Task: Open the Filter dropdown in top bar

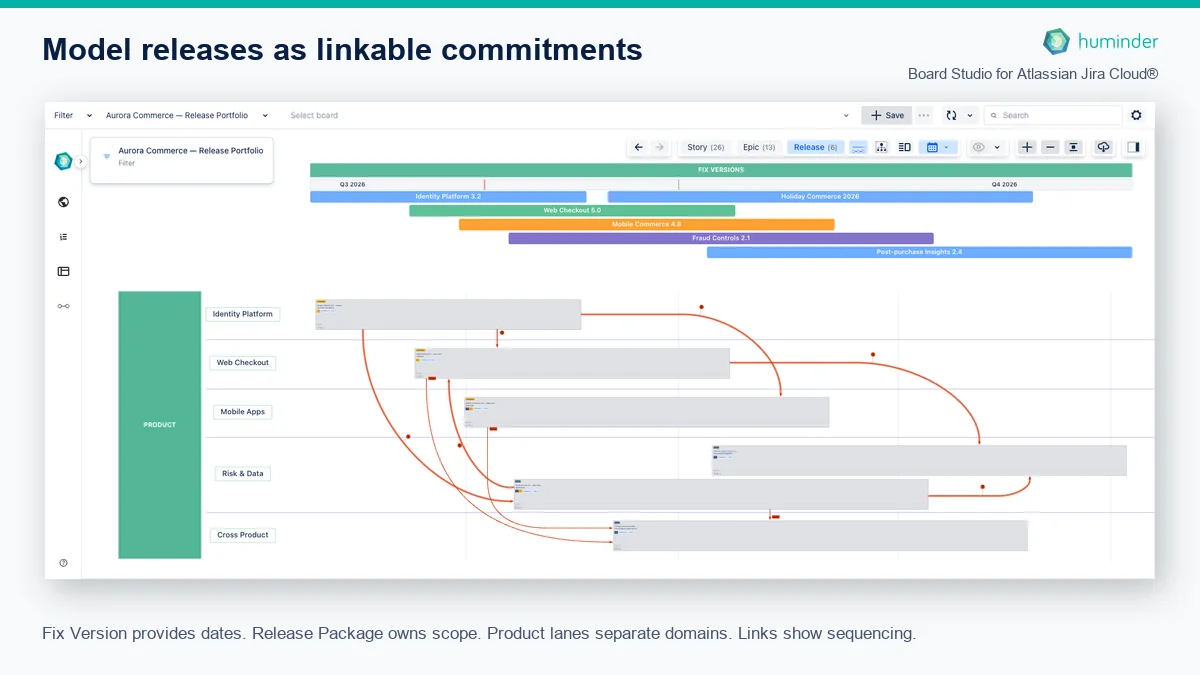Action: [x=73, y=115]
